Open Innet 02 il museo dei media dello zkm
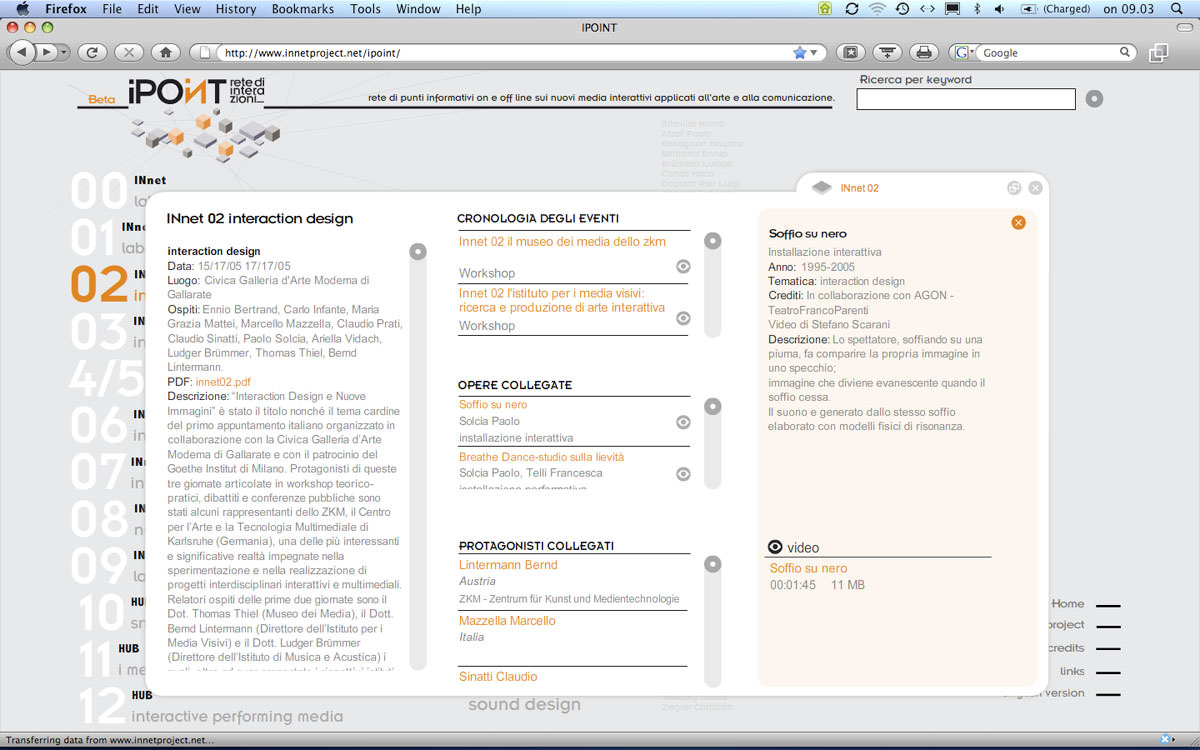Screen dimensions: 1200x750 click(x=562, y=241)
